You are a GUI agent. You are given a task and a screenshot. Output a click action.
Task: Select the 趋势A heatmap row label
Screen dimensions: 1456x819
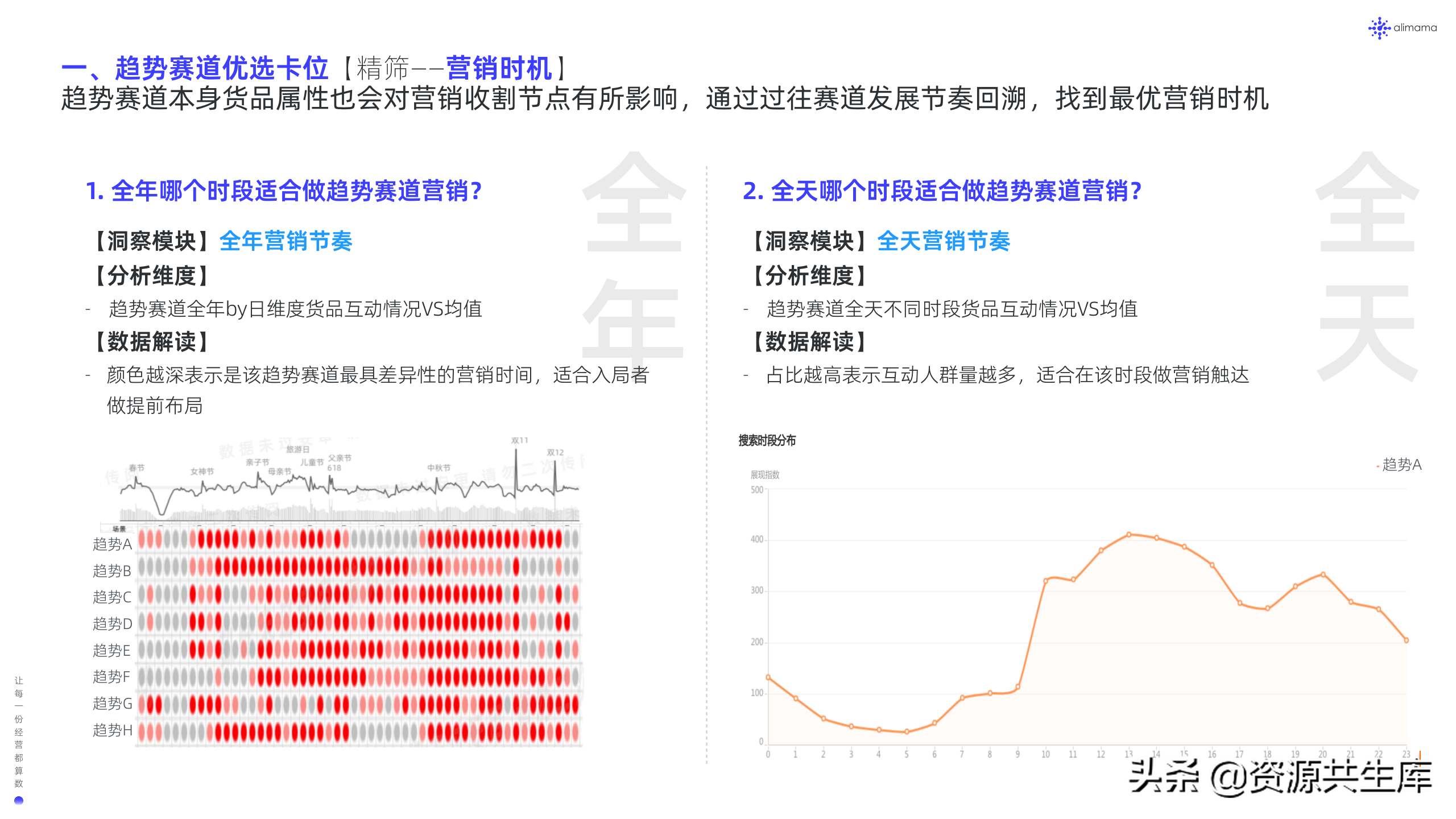pyautogui.click(x=112, y=544)
